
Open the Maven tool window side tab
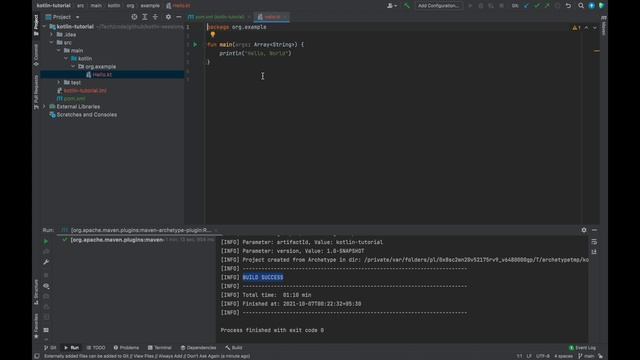coord(604,26)
